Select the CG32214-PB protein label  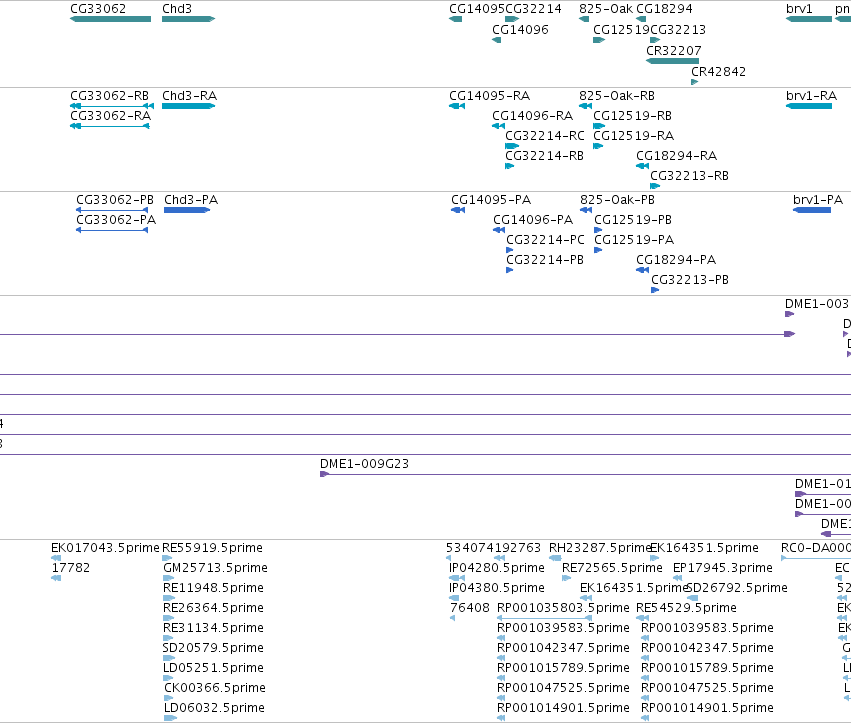click(545, 260)
